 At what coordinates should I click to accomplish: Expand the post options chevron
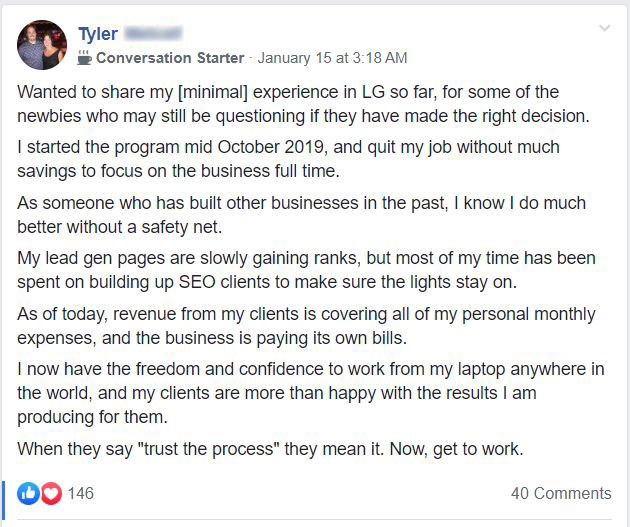pos(604,28)
